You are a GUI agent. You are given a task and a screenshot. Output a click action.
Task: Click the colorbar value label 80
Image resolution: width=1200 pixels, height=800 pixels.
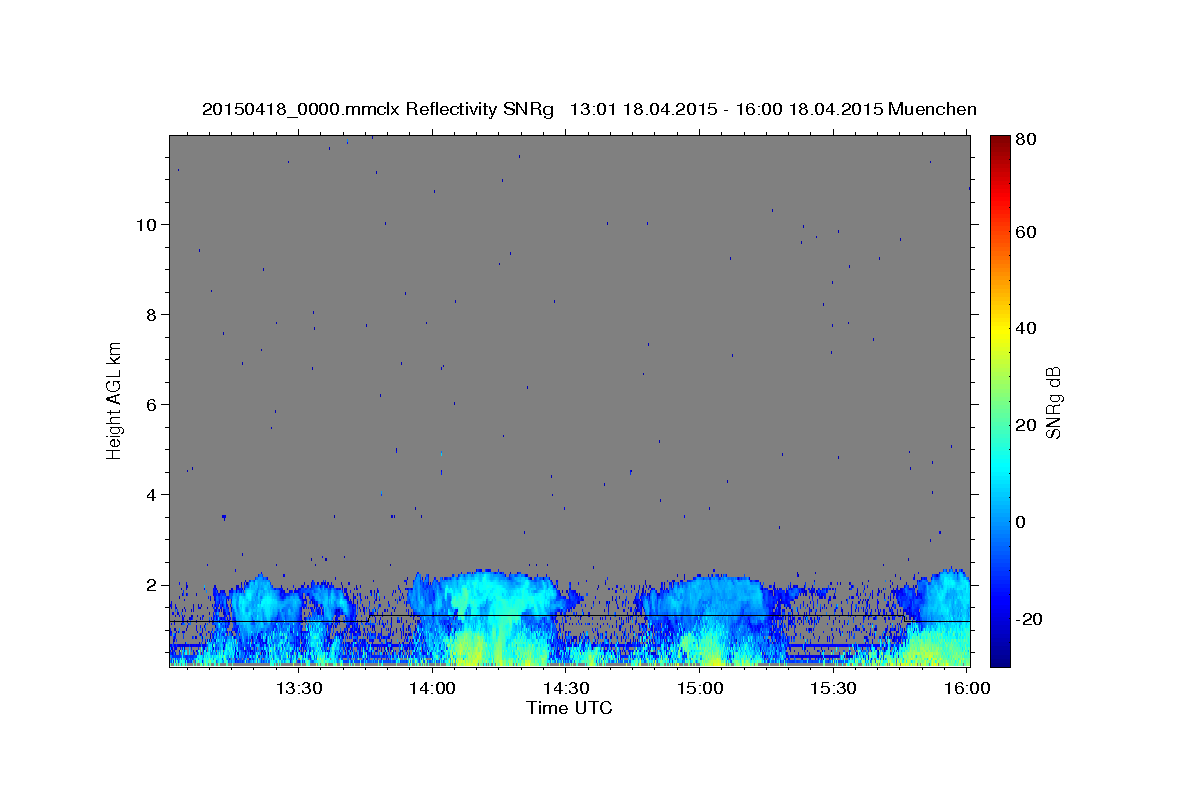click(x=1026, y=139)
